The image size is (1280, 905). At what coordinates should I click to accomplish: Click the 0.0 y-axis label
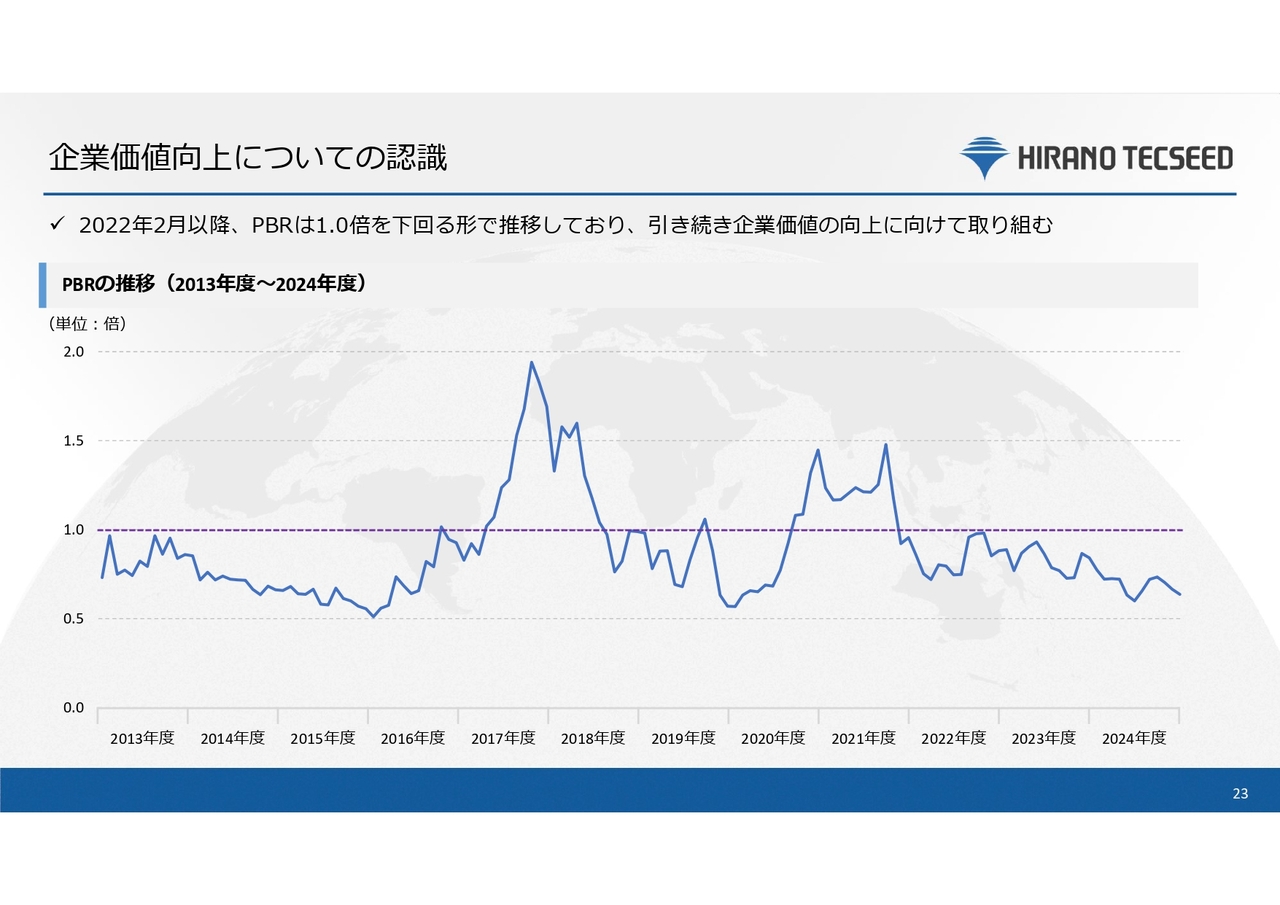click(74, 708)
